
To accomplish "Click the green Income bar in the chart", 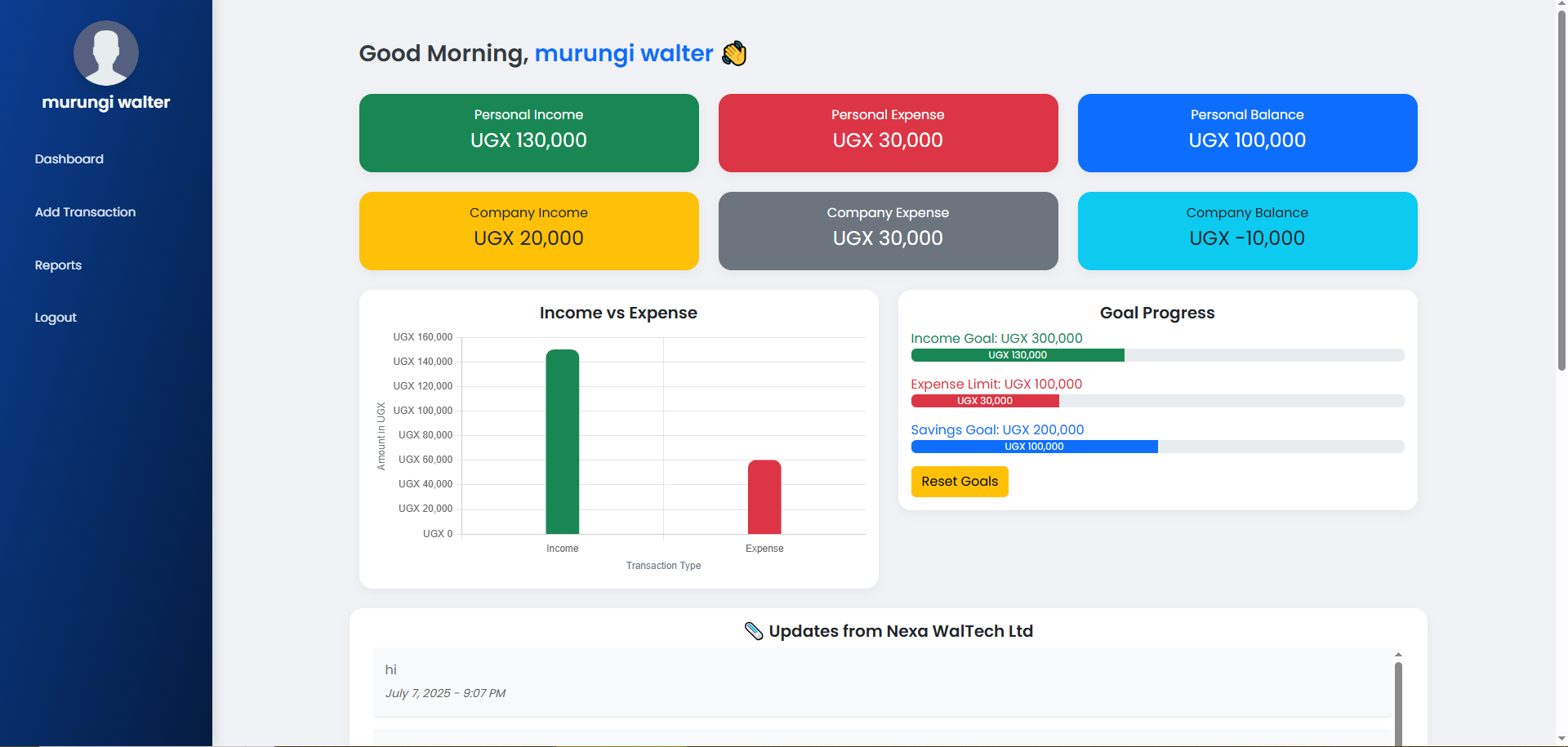I will point(563,441).
